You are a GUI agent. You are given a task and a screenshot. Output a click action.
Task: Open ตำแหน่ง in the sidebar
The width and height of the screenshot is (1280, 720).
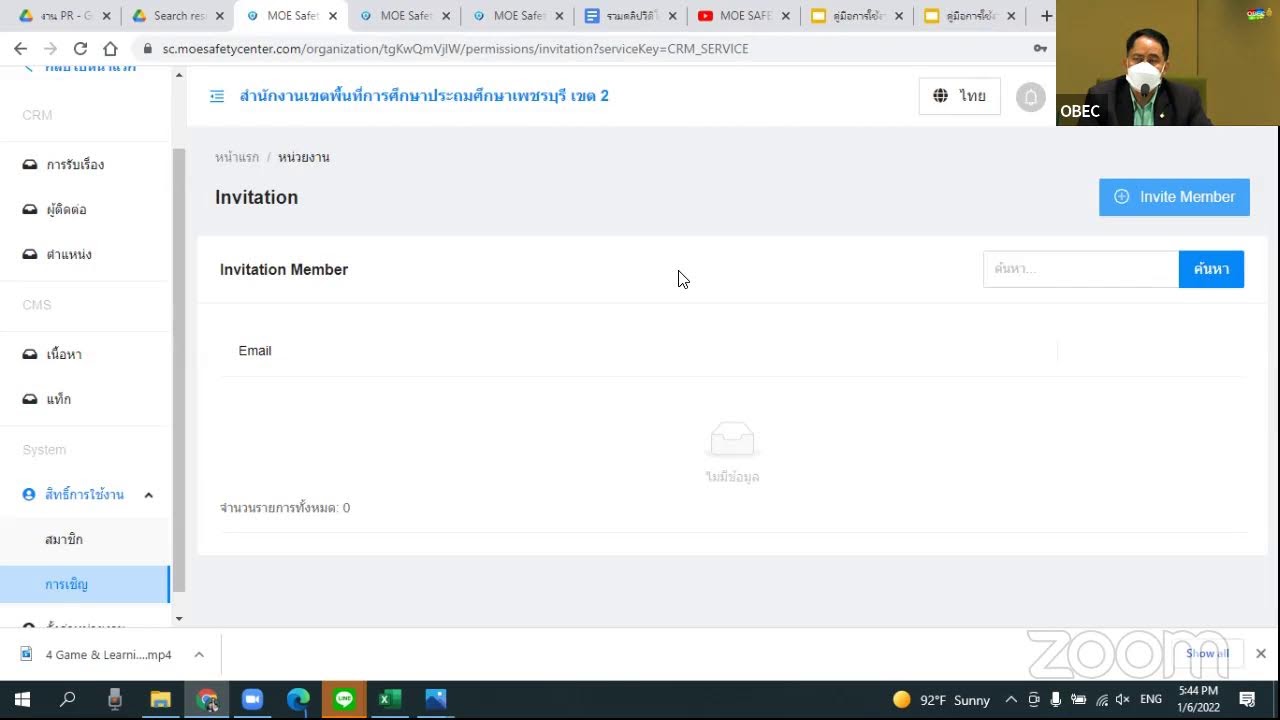[69, 254]
